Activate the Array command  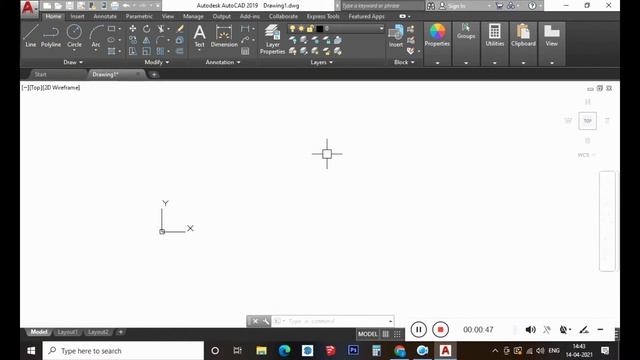(x=160, y=51)
